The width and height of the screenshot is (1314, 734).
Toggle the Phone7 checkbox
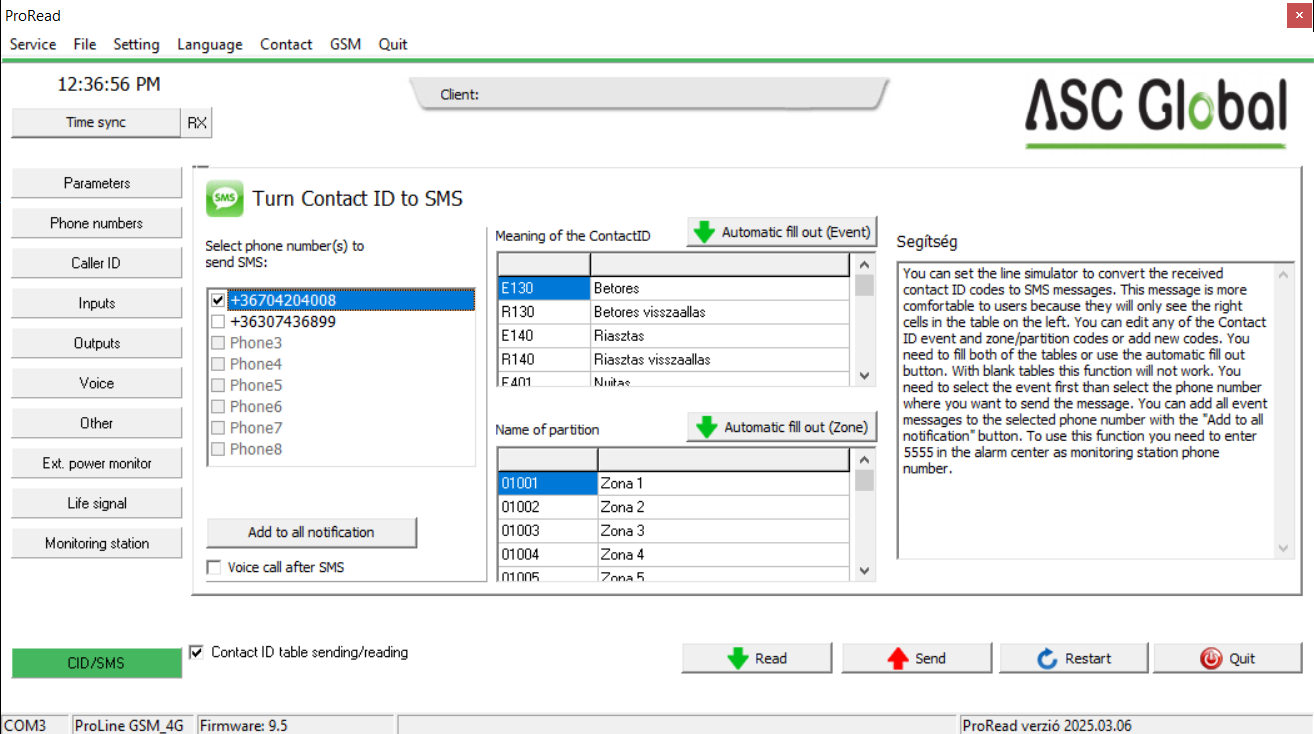217,428
